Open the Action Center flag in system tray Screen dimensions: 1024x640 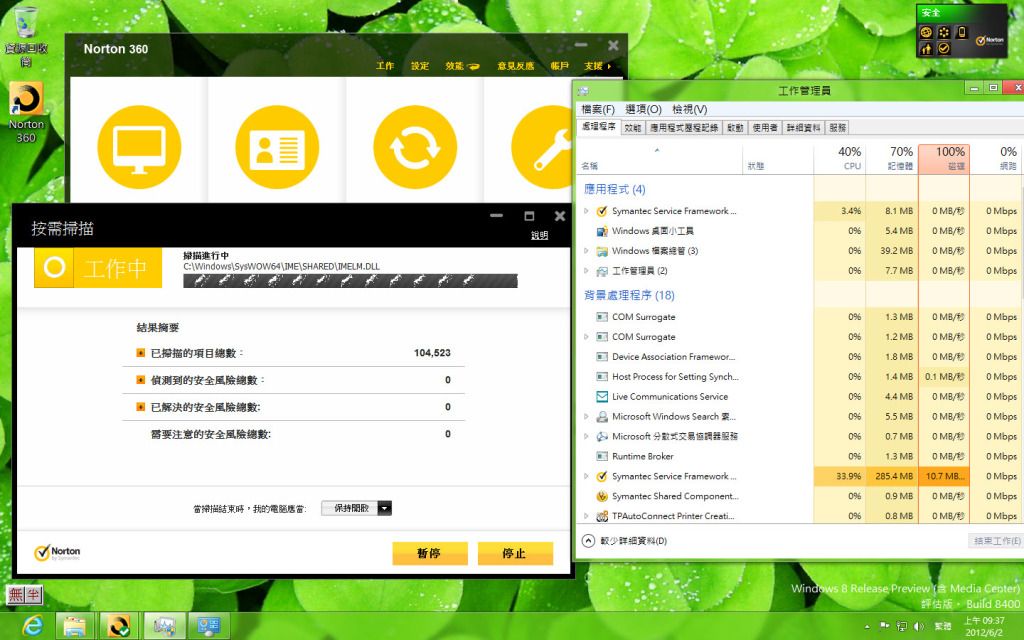pyautogui.click(x=885, y=626)
